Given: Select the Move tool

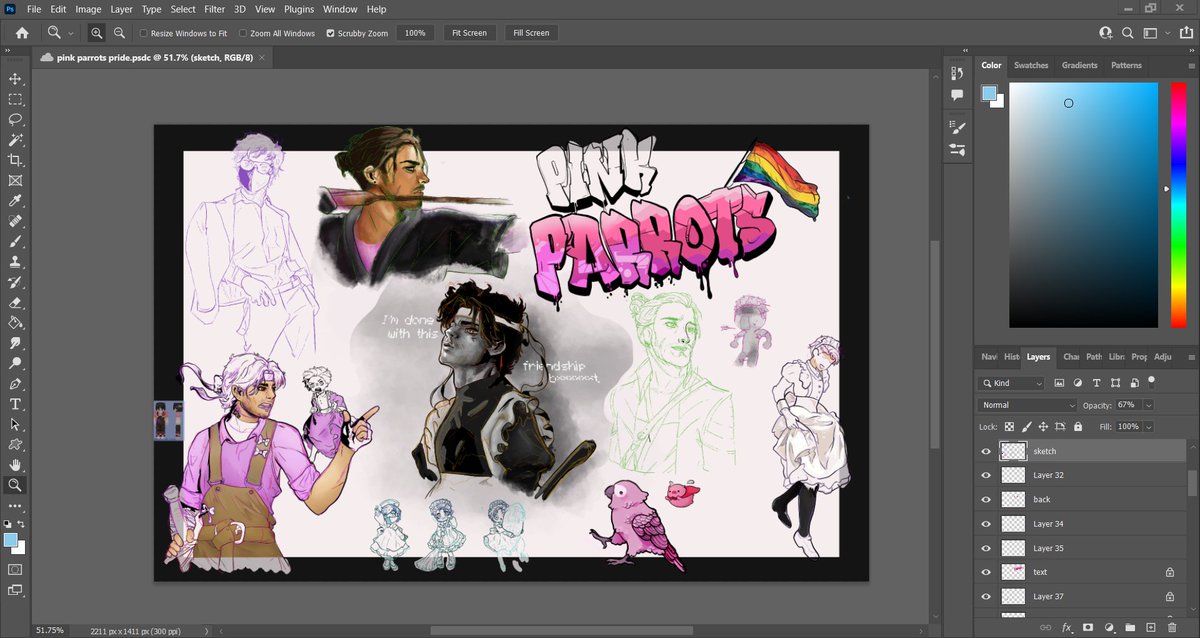Looking at the screenshot, I should pos(15,78).
